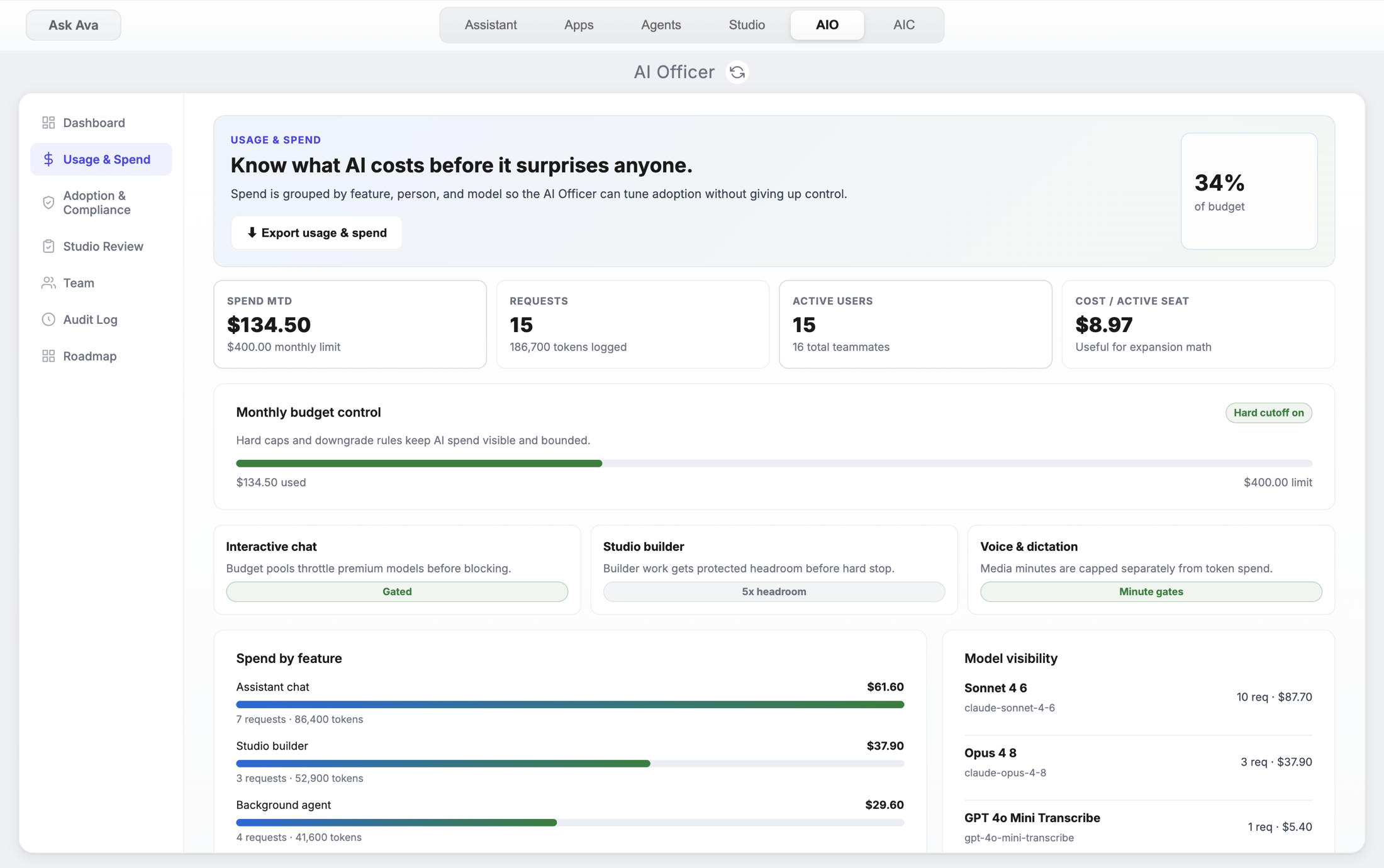Switch to the AIC tab
The width and height of the screenshot is (1384, 868).
click(x=904, y=25)
